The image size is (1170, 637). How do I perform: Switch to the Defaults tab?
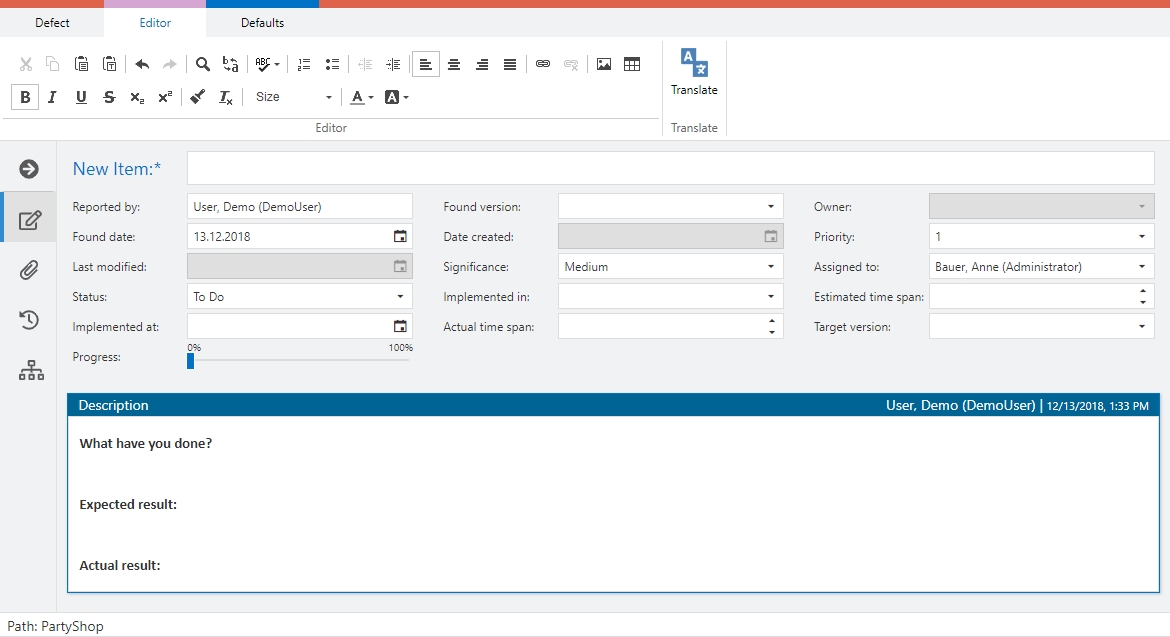pos(262,23)
